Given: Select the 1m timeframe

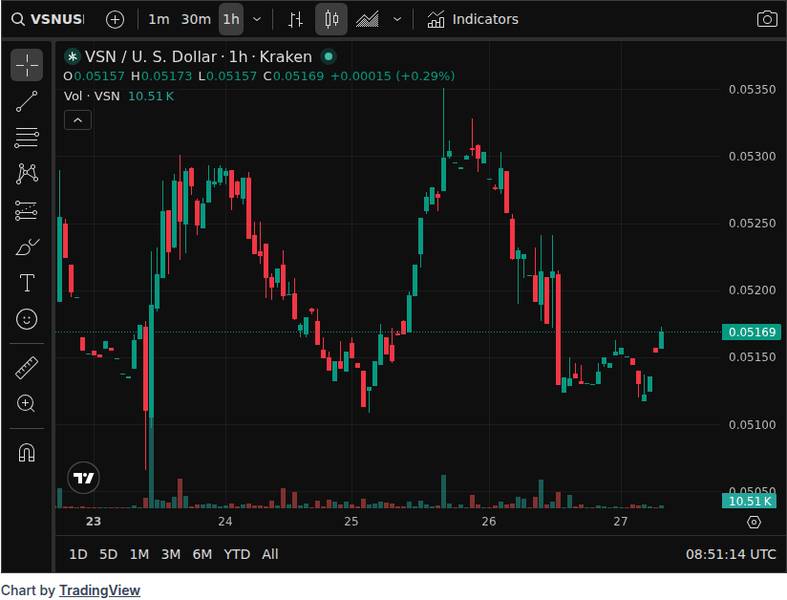Looking at the screenshot, I should click(x=158, y=20).
